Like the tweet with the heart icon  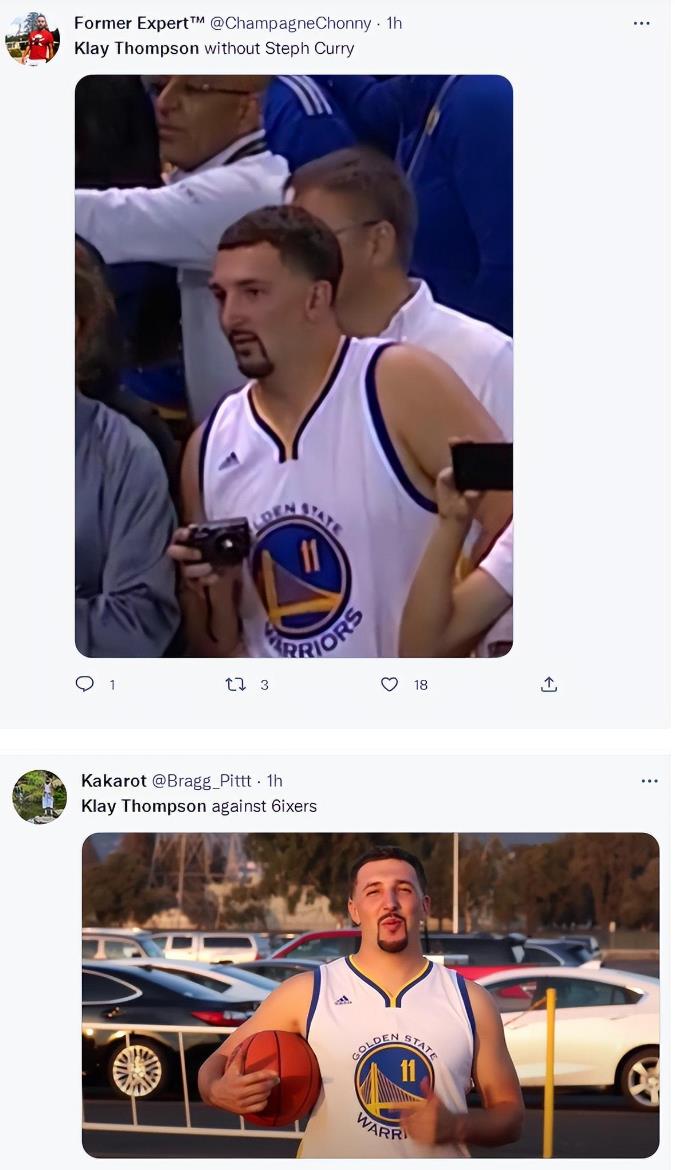coord(390,684)
